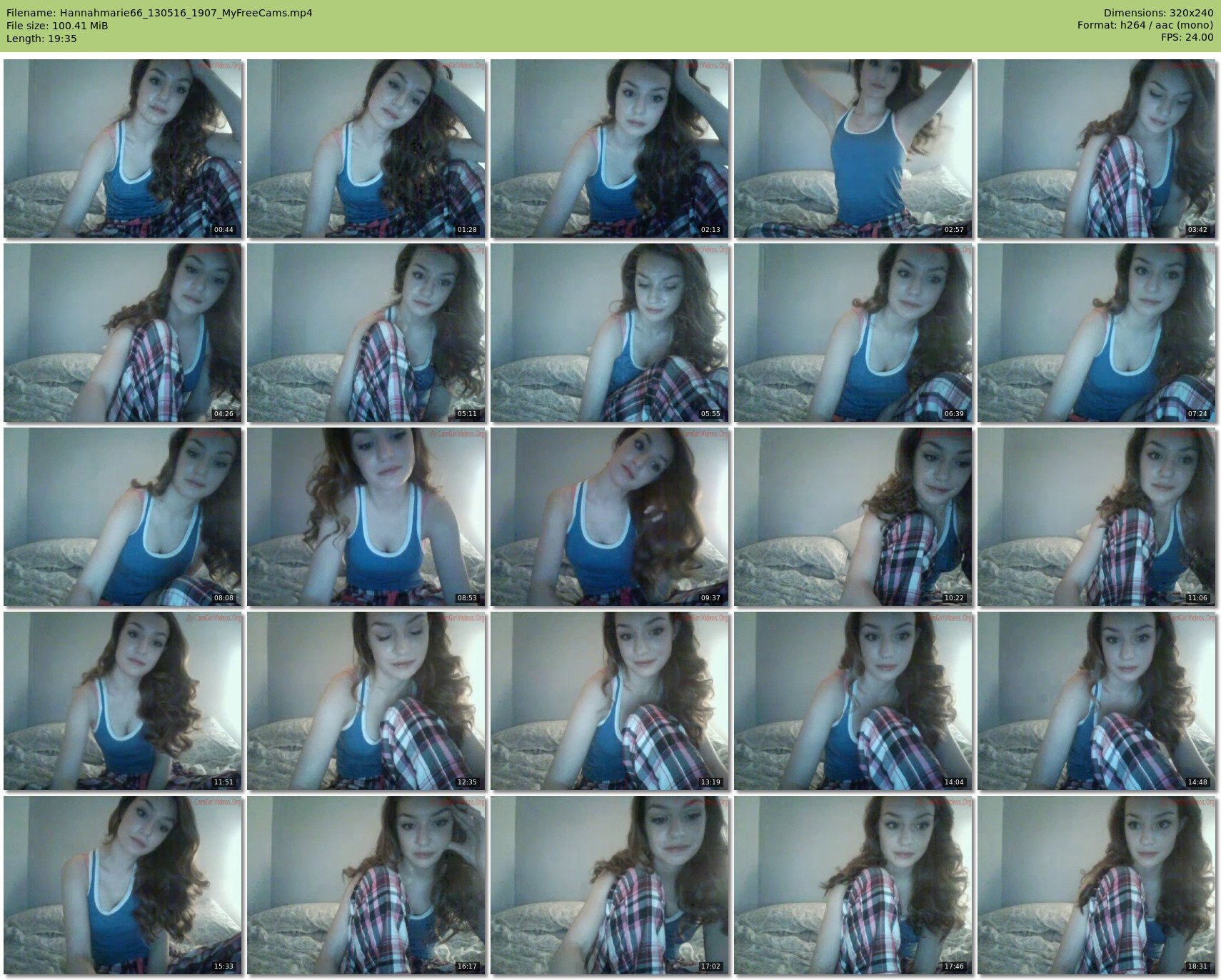Open the frame marked 08:08
The image size is (1221, 980).
point(123,517)
